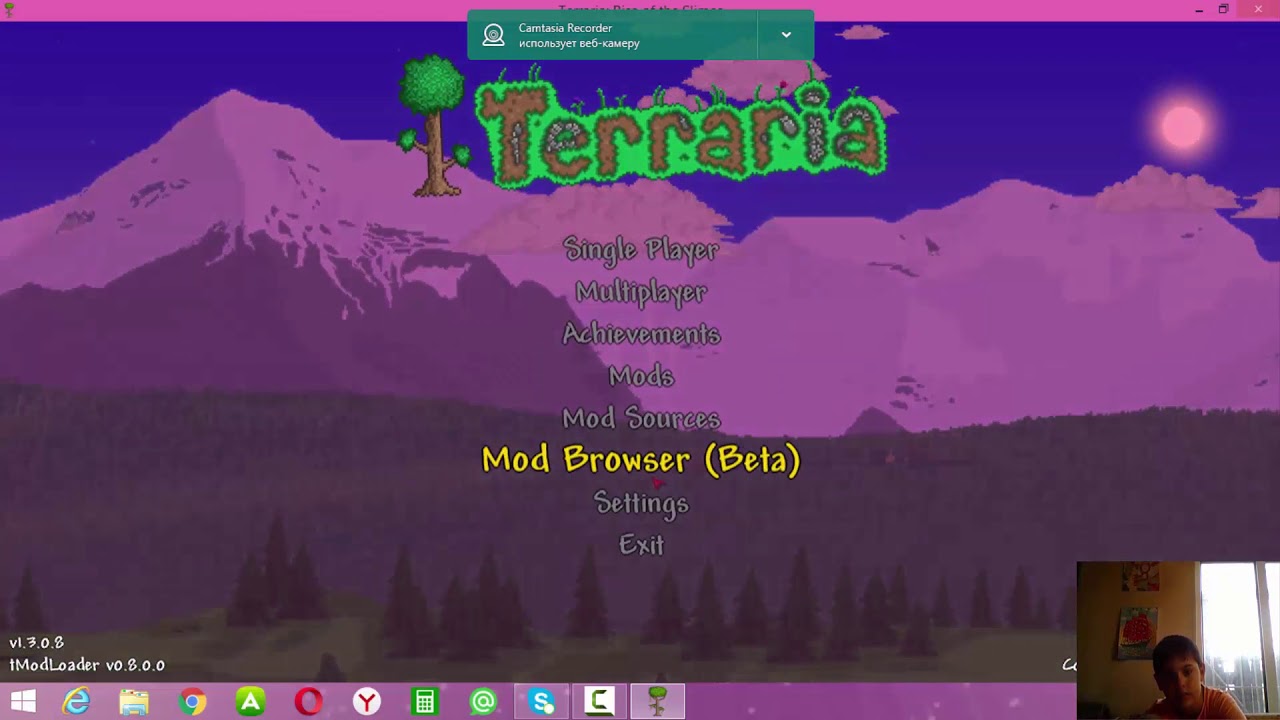Image resolution: width=1280 pixels, height=720 pixels.
Task: Open green calculator app on taskbar
Action: [x=425, y=702]
